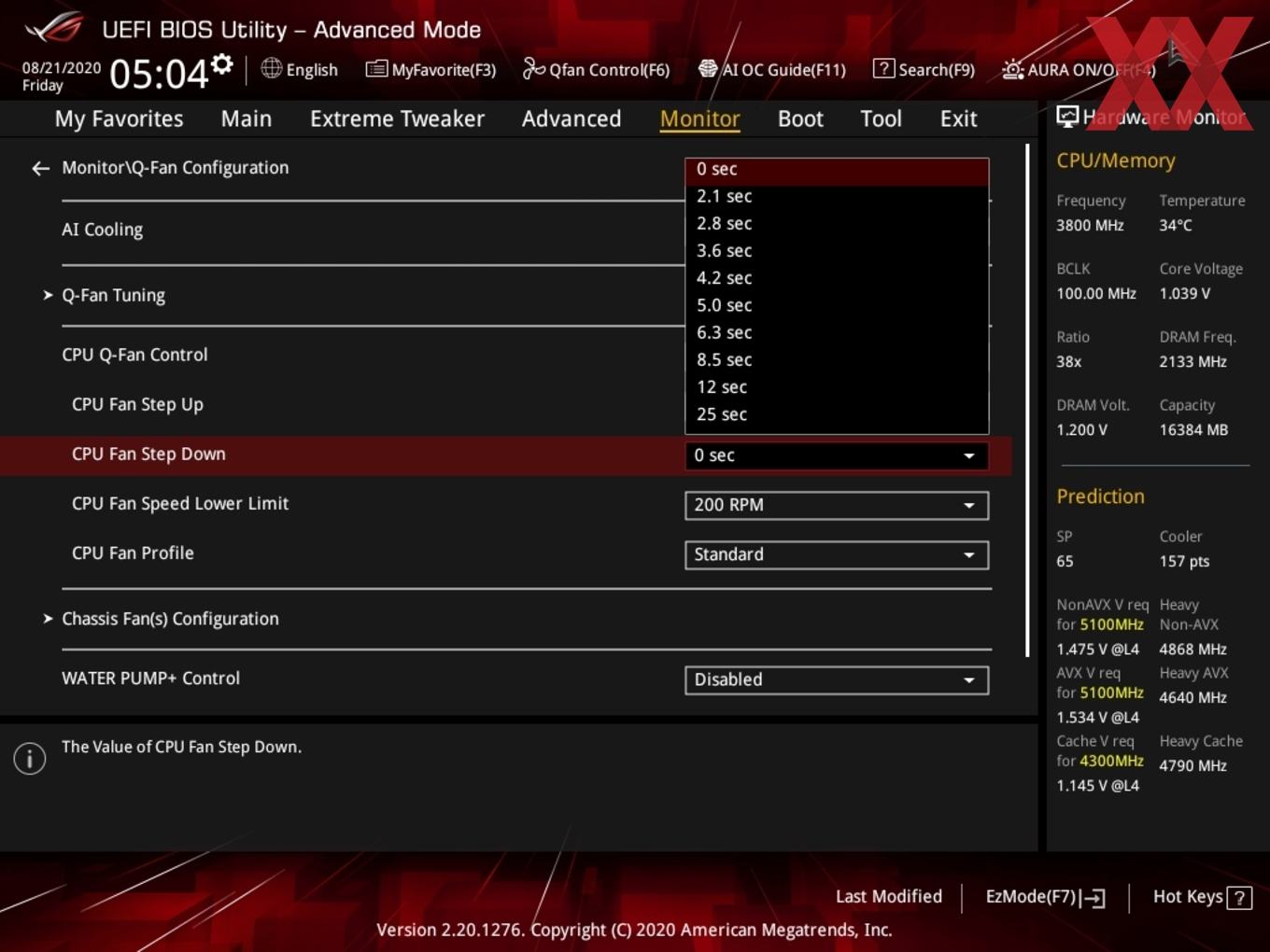The image size is (1270, 952).
Task: Switch to the Main tab
Action: (247, 119)
